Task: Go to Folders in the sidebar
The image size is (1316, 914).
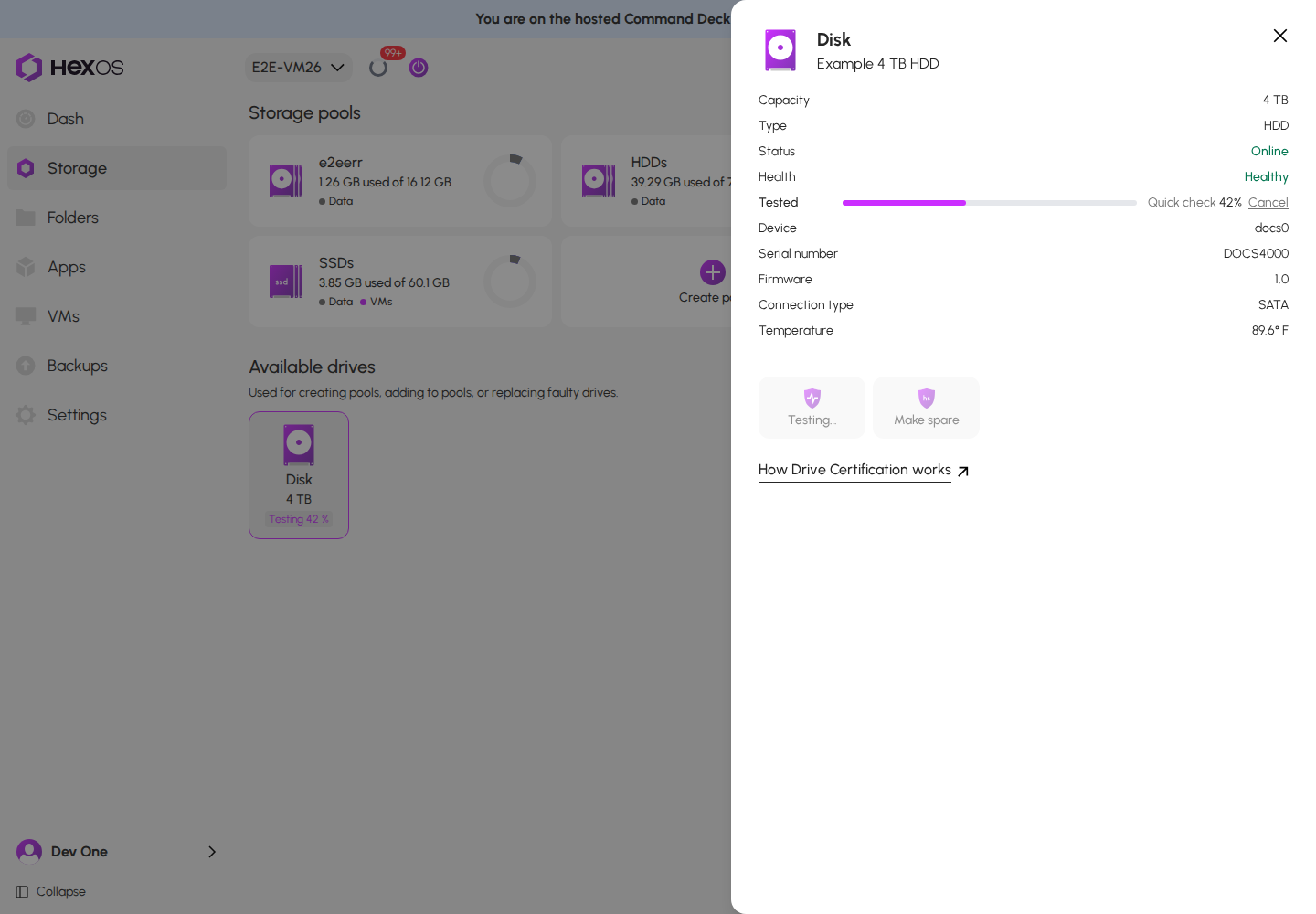Action: coord(117,218)
